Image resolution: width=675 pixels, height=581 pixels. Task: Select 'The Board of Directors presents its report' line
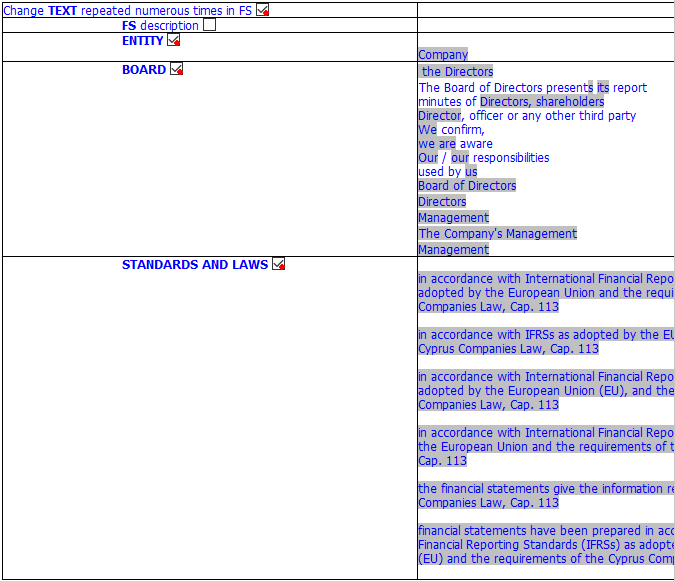[532, 88]
